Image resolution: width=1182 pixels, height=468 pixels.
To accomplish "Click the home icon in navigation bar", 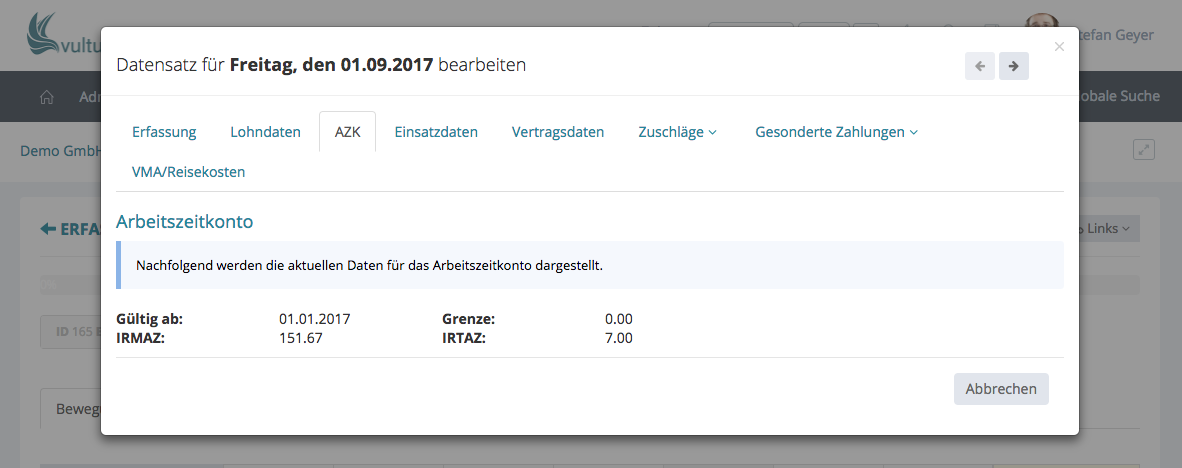I will tap(46, 97).
